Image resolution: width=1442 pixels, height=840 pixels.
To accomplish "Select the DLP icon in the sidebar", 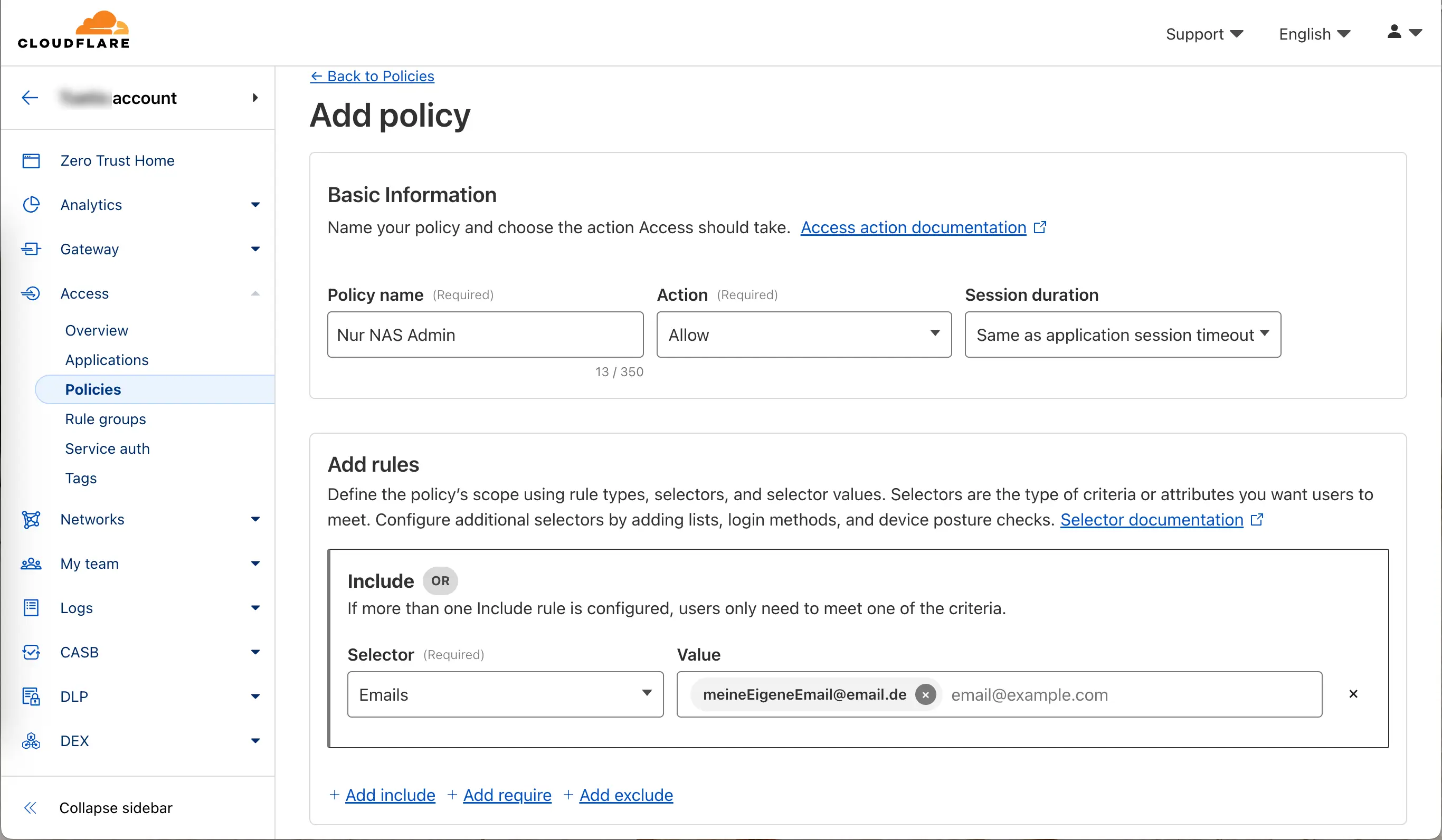I will (x=31, y=696).
